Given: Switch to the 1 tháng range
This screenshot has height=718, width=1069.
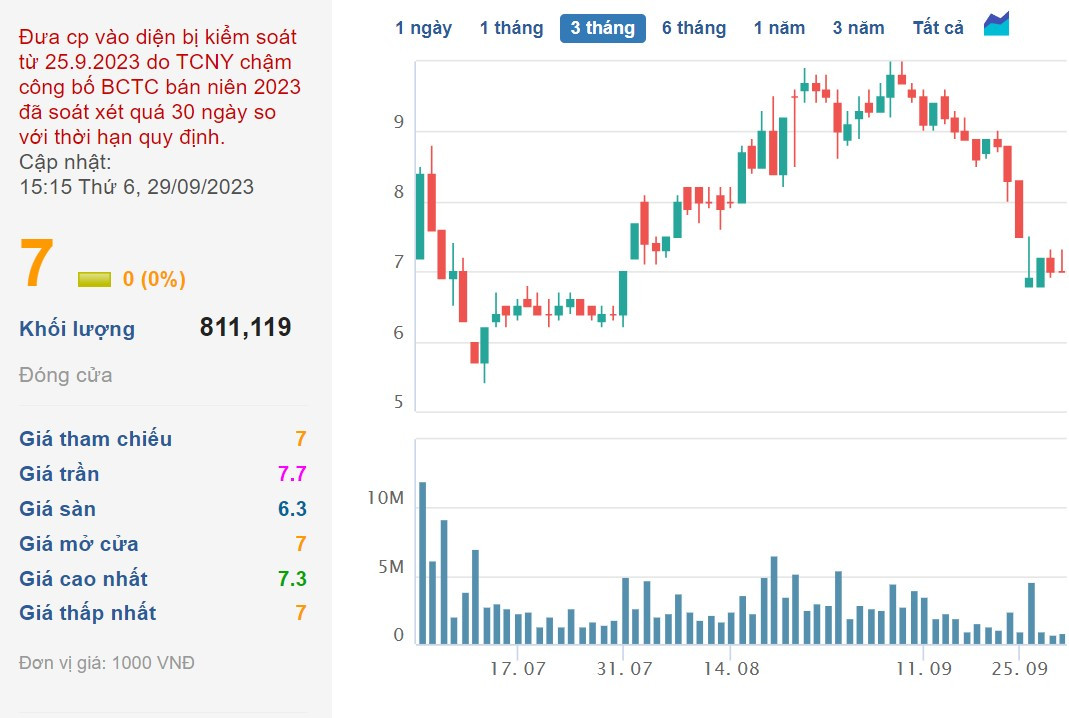Looking at the screenshot, I should pos(511,28).
